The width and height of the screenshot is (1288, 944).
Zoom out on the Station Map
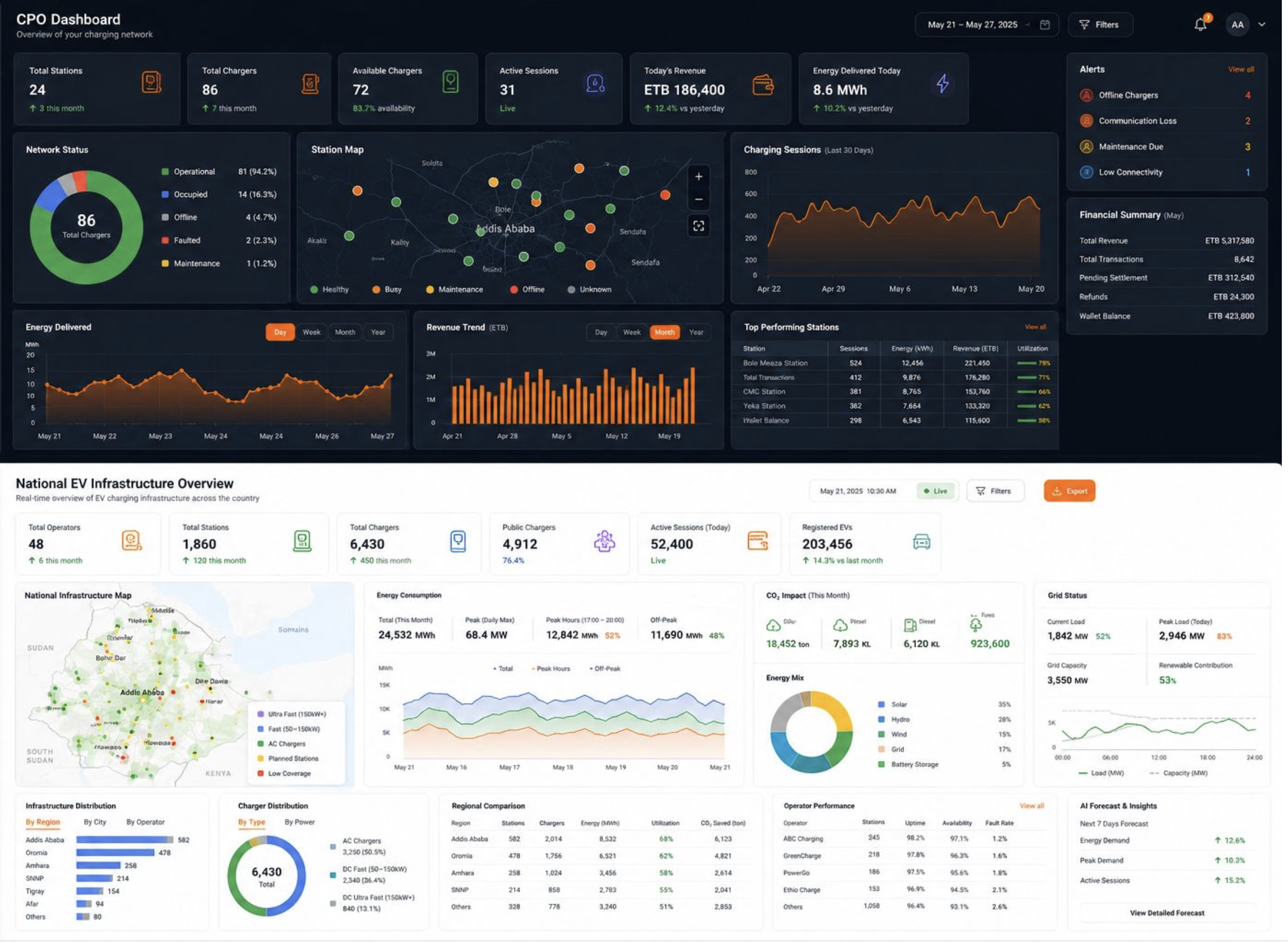point(698,200)
